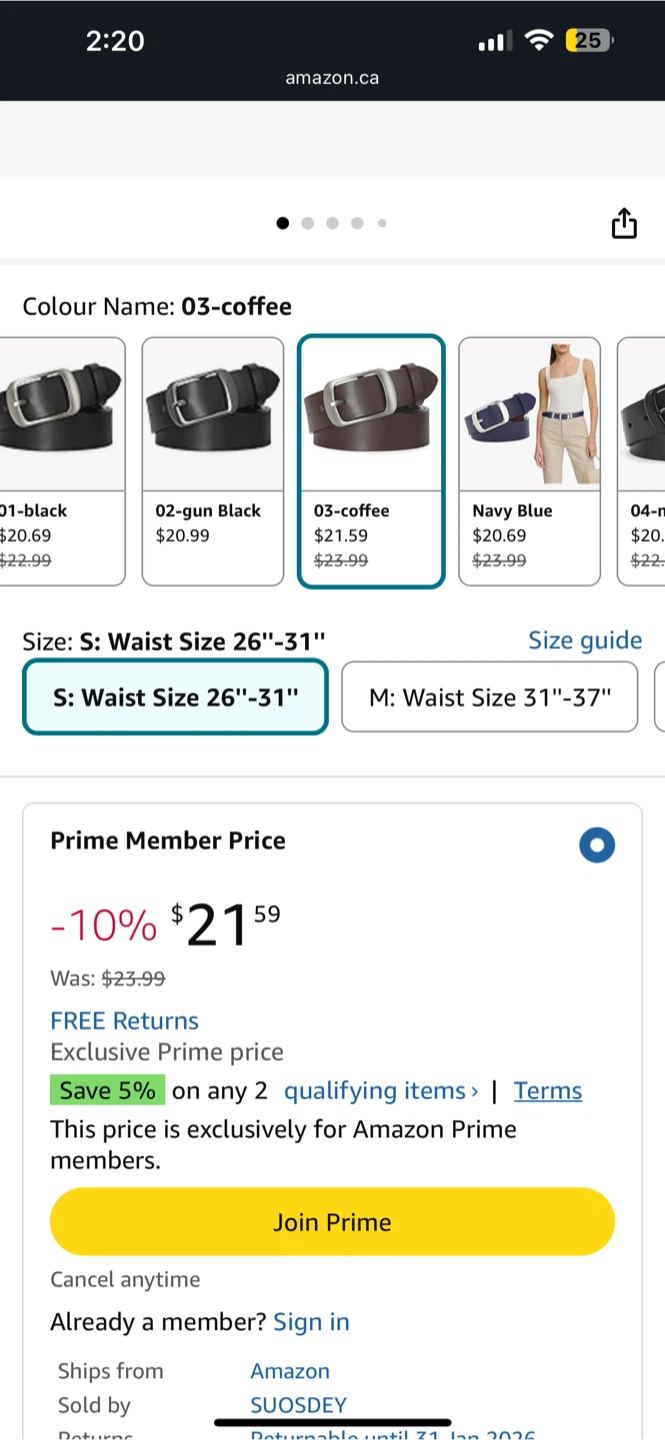Expand qualifying items chevron link
This screenshot has width=665, height=1440.
coord(380,1091)
